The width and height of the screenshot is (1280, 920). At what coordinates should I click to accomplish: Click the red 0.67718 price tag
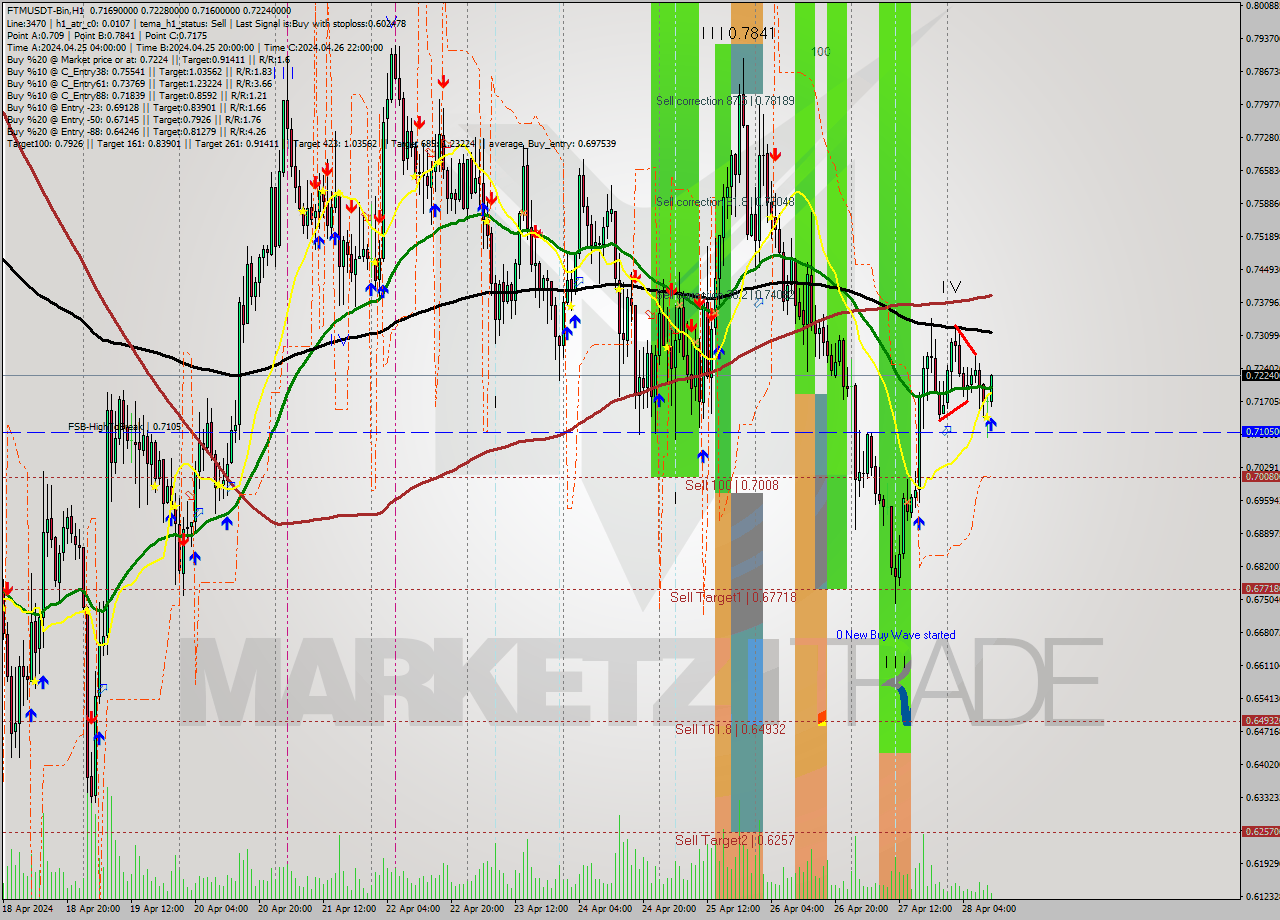[x=1260, y=589]
